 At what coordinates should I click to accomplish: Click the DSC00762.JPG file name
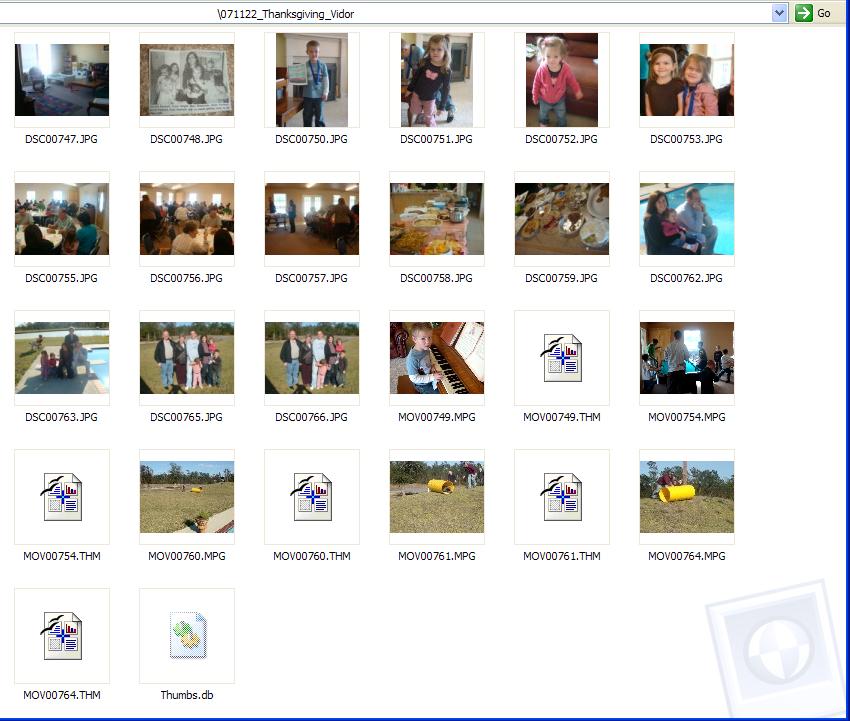pos(686,278)
